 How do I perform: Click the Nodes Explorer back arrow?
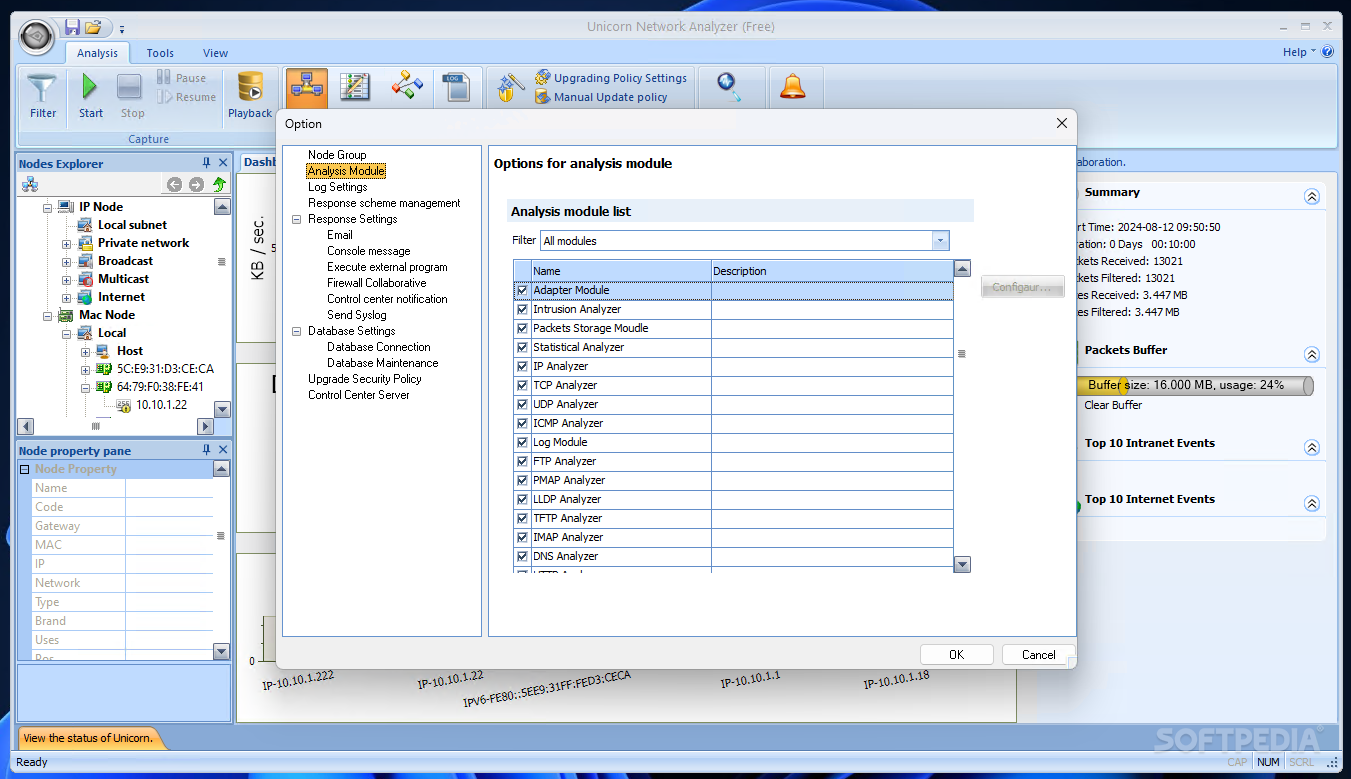[174, 185]
